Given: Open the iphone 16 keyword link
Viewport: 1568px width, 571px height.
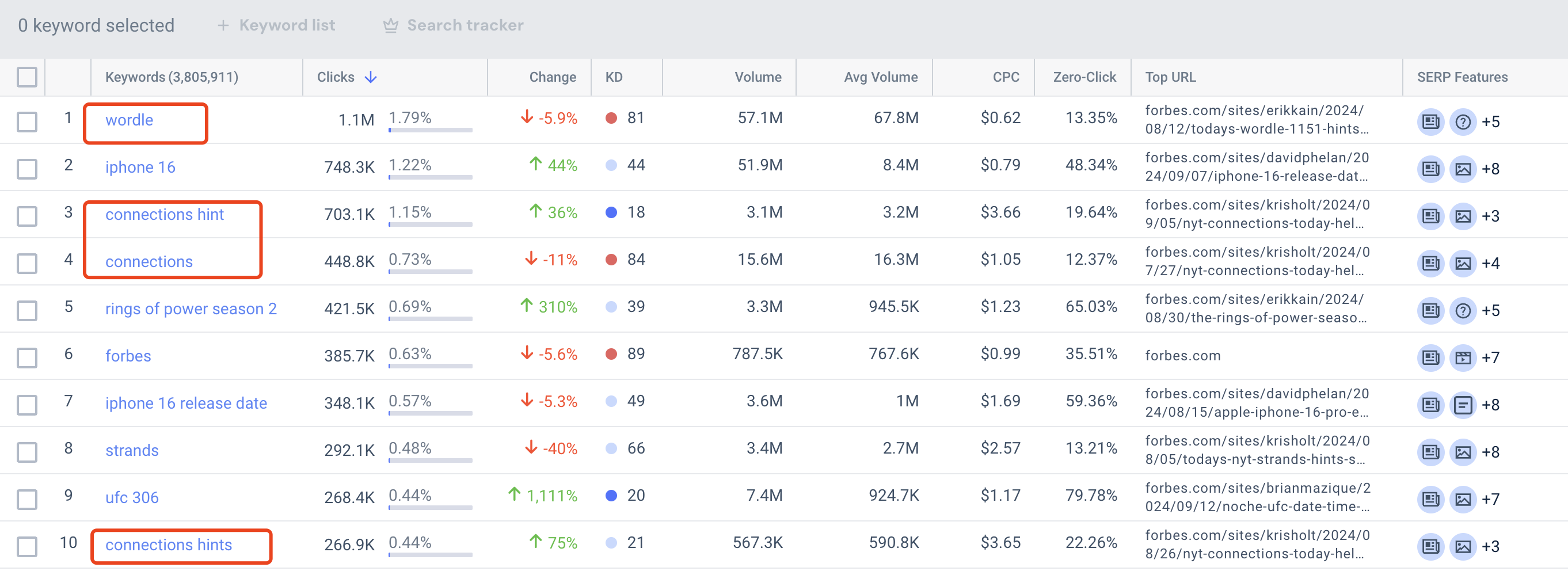Looking at the screenshot, I should click(x=140, y=168).
